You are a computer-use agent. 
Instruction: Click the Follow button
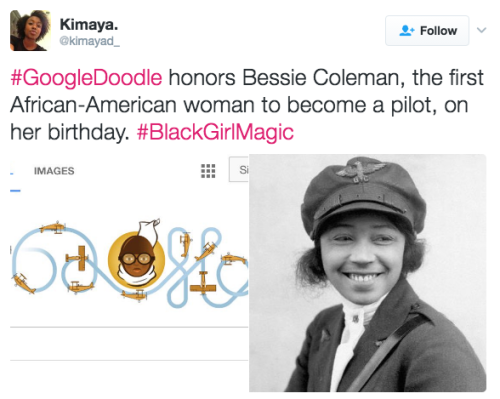(427, 31)
